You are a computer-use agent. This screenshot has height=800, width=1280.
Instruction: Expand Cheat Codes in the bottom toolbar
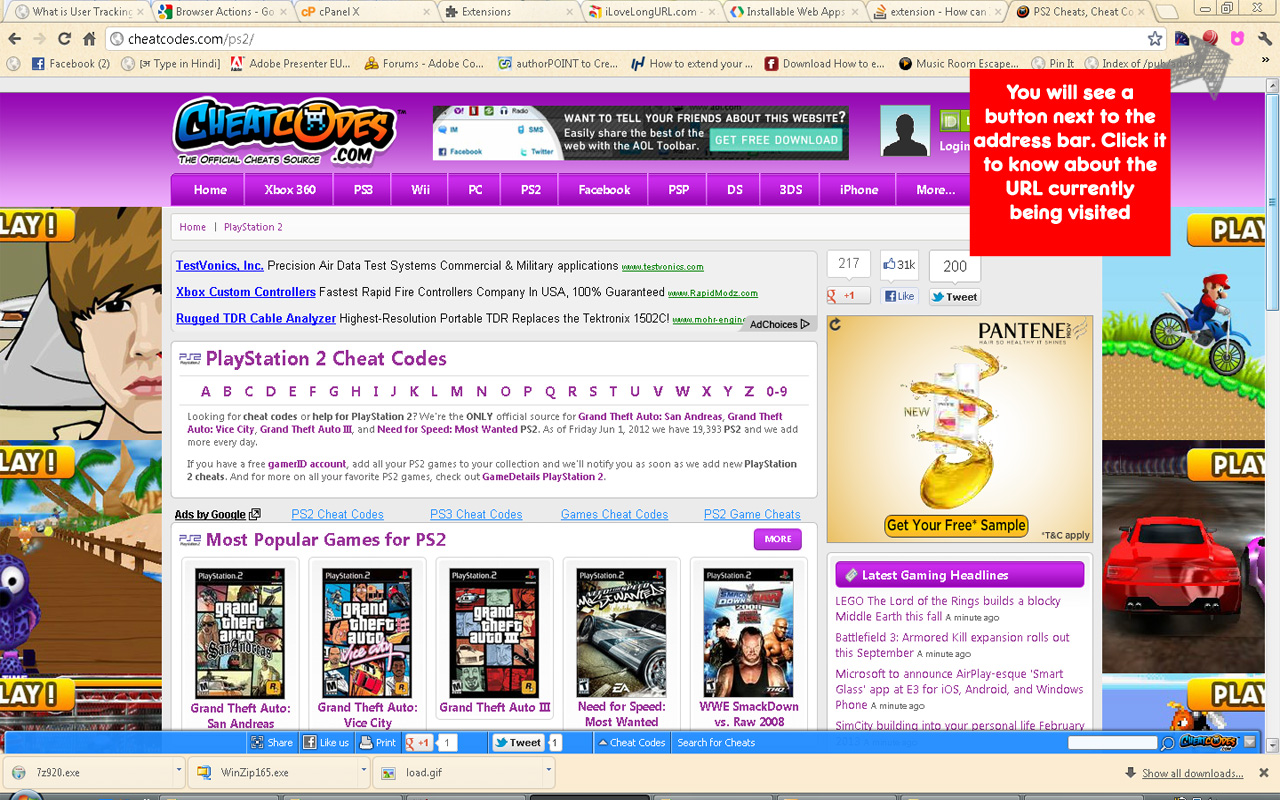631,743
